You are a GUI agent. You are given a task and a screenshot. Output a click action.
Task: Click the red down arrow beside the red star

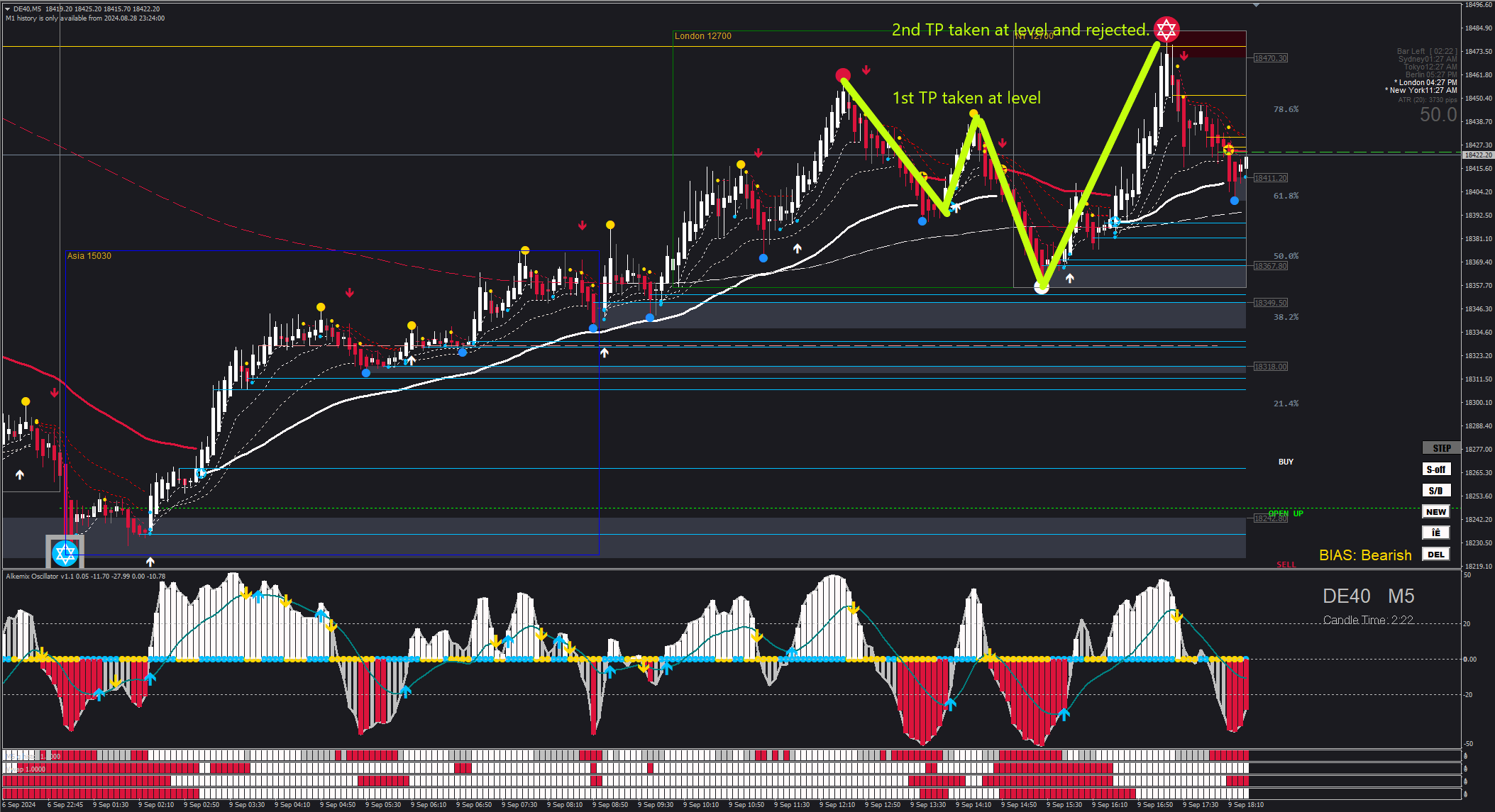tap(1184, 55)
